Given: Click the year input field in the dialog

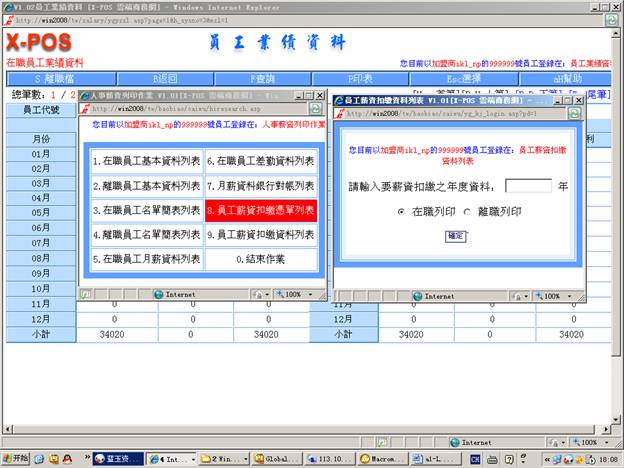Looking at the screenshot, I should [x=528, y=186].
